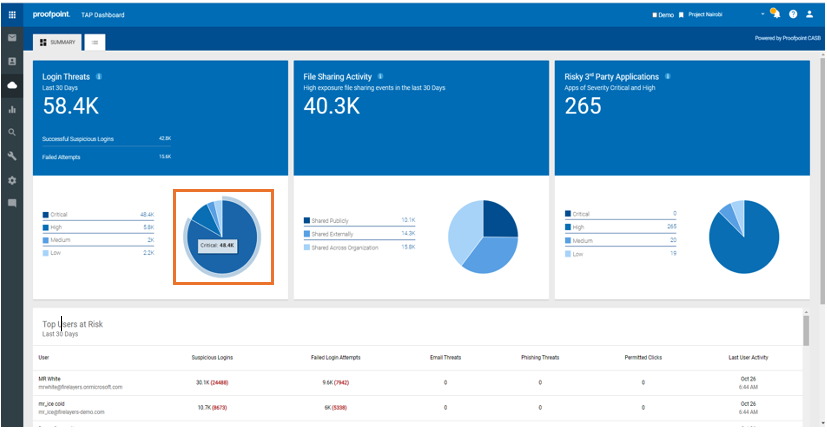Sort by Failed Login Attempts column header

(x=335, y=357)
